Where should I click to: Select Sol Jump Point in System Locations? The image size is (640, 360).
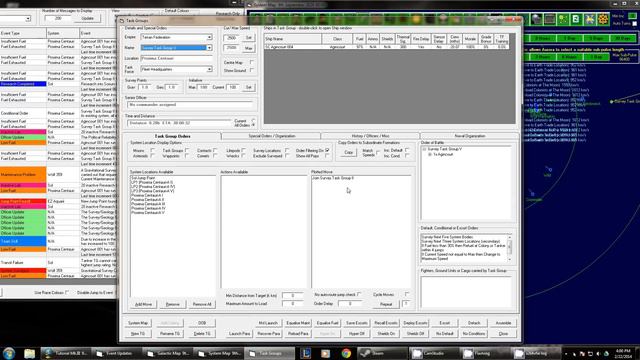(143, 178)
